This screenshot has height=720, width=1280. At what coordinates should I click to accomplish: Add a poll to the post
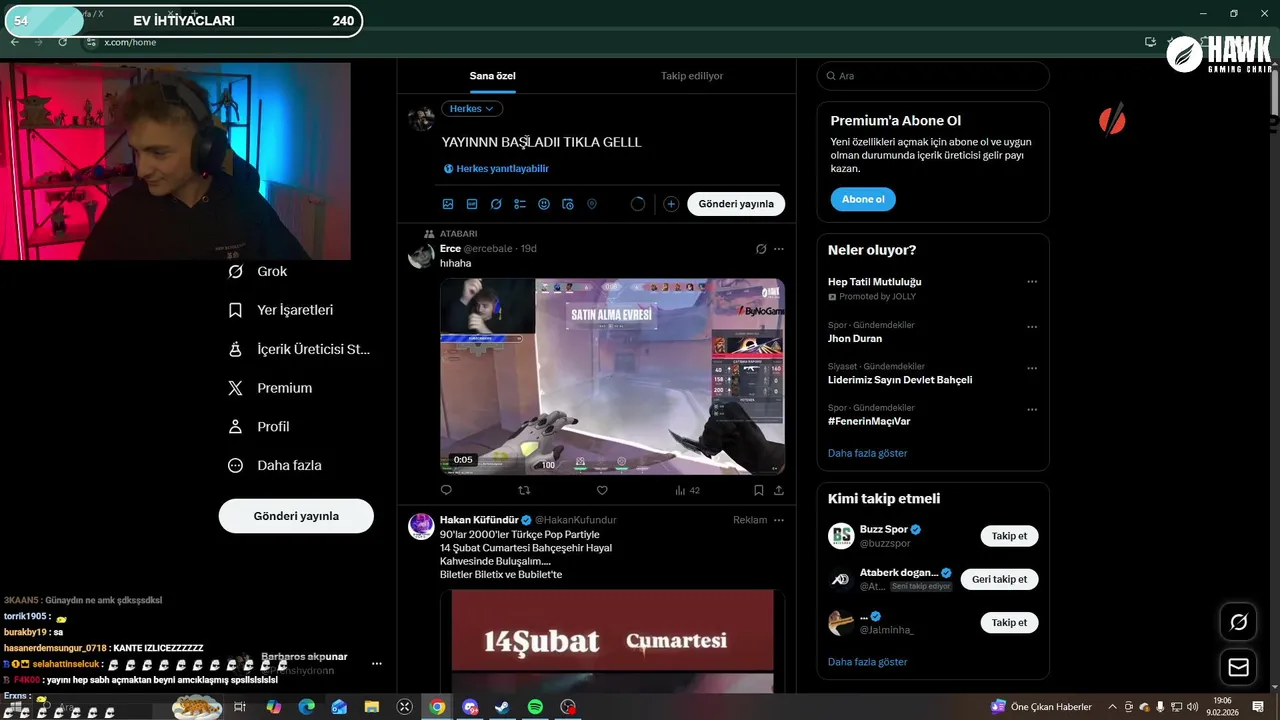click(x=520, y=204)
